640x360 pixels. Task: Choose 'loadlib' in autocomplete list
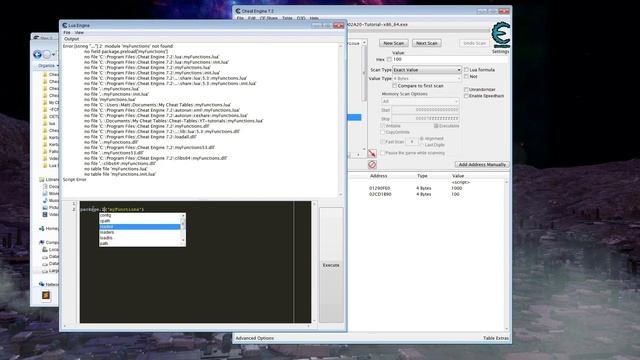[139, 238]
